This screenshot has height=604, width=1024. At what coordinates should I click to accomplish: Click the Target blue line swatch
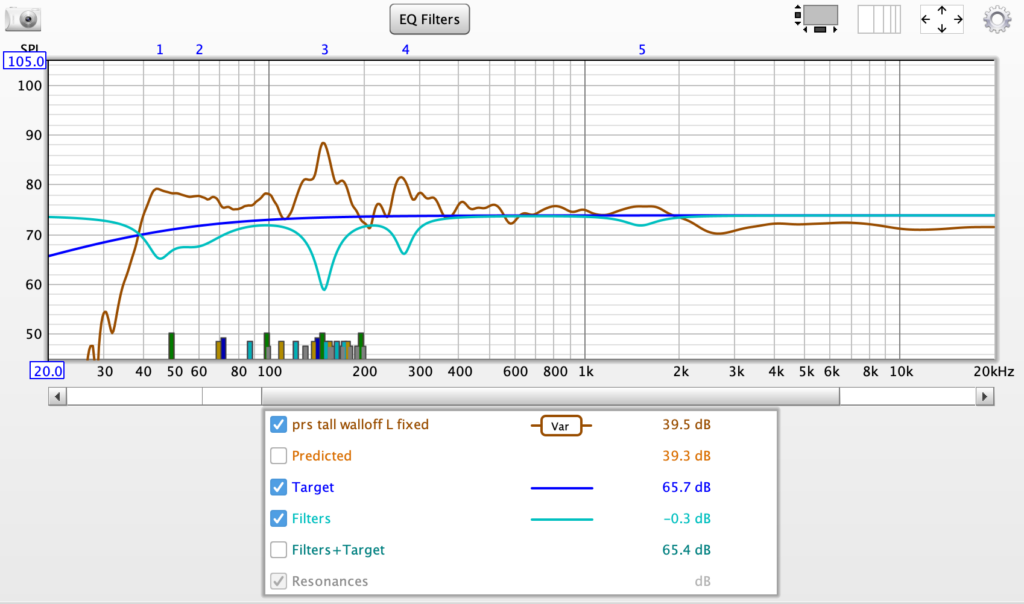pos(560,488)
